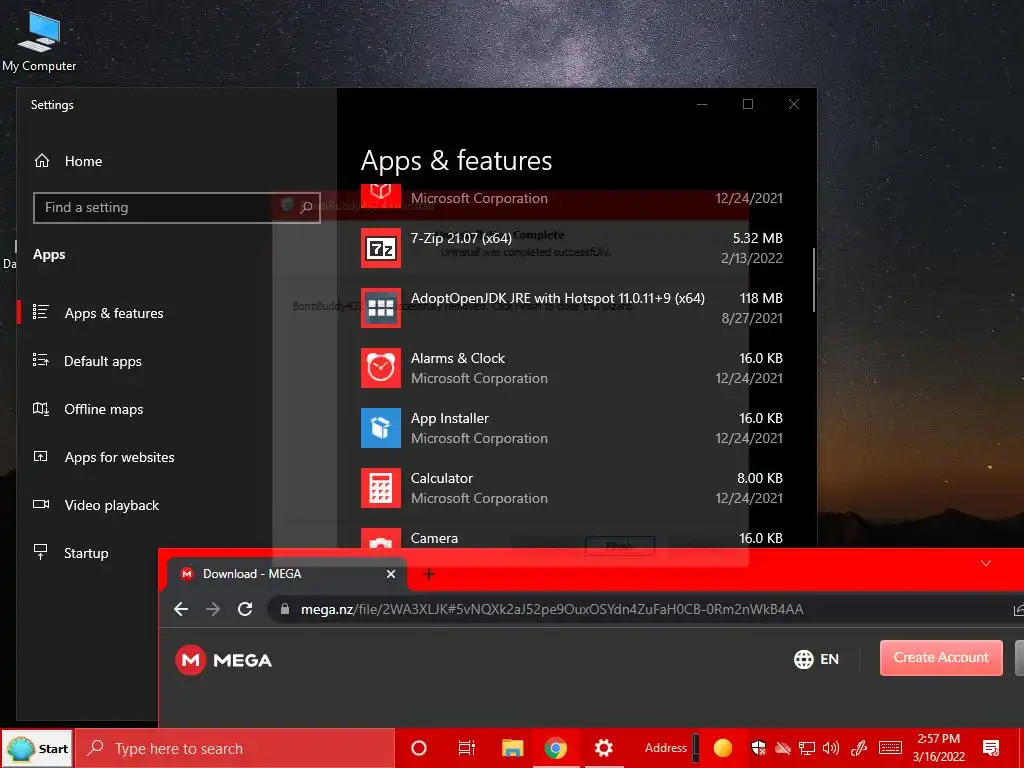1024x768 pixels.
Task: Open Cortana circle on taskbar
Action: (419, 748)
